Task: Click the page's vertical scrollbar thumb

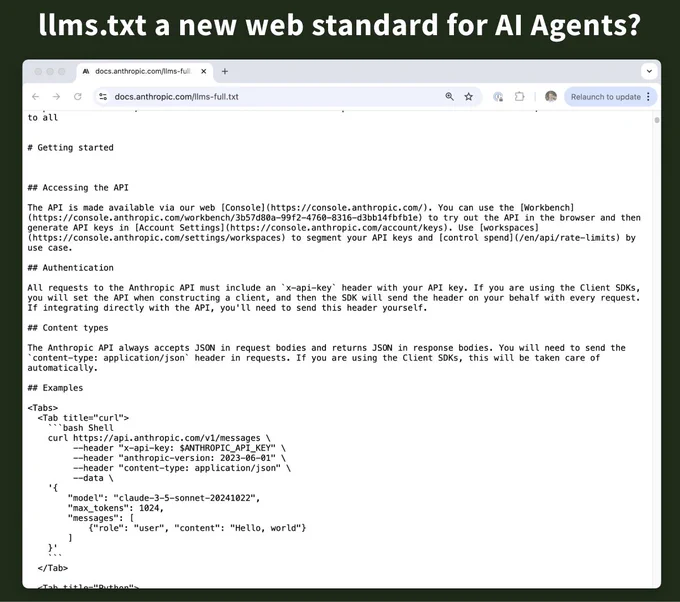Action: tap(657, 120)
